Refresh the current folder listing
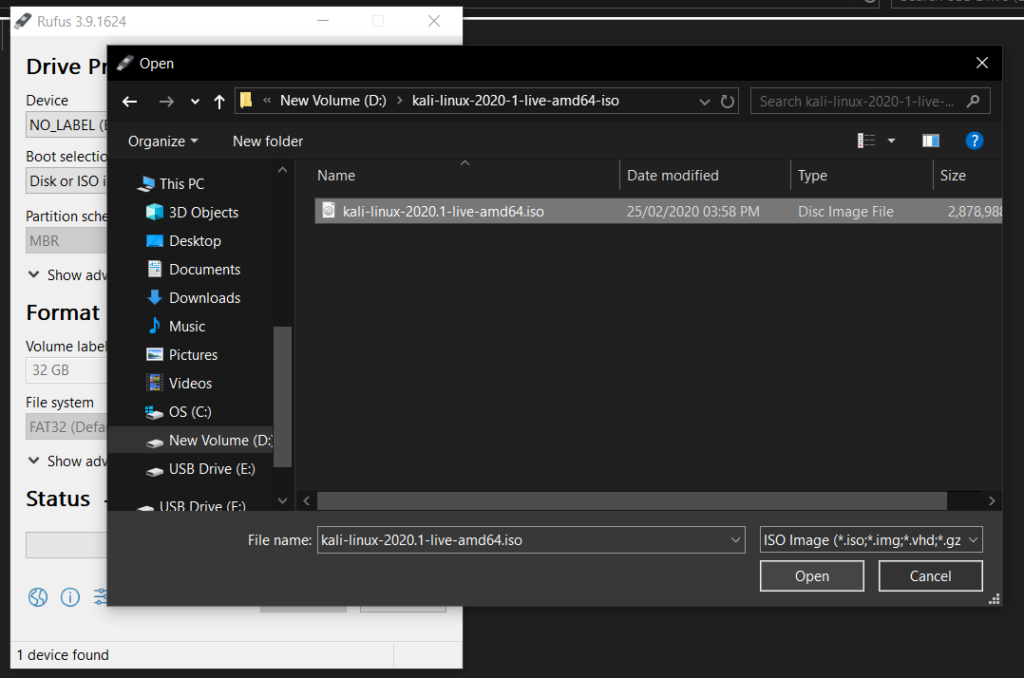Image resolution: width=1024 pixels, height=678 pixels. 728,101
